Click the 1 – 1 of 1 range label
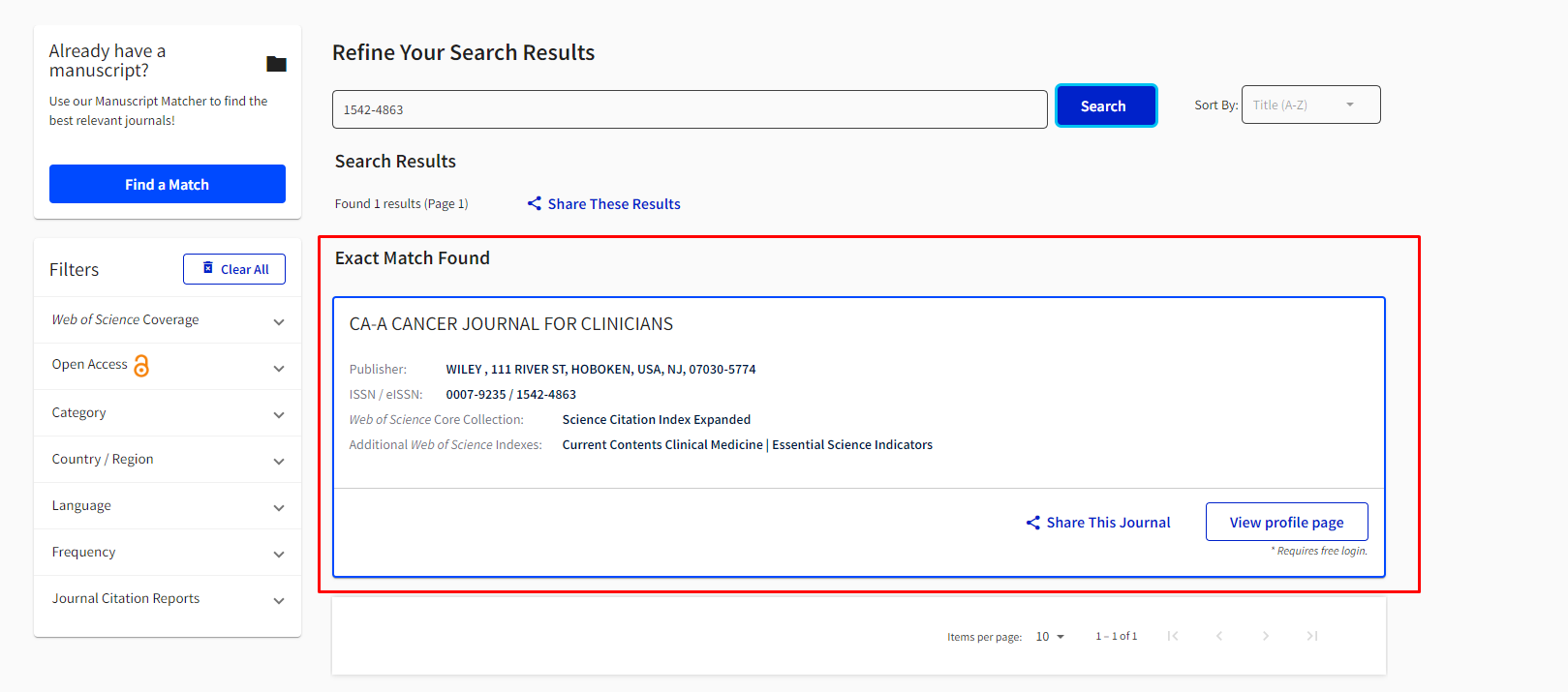This screenshot has width=1568, height=692. tap(1117, 636)
